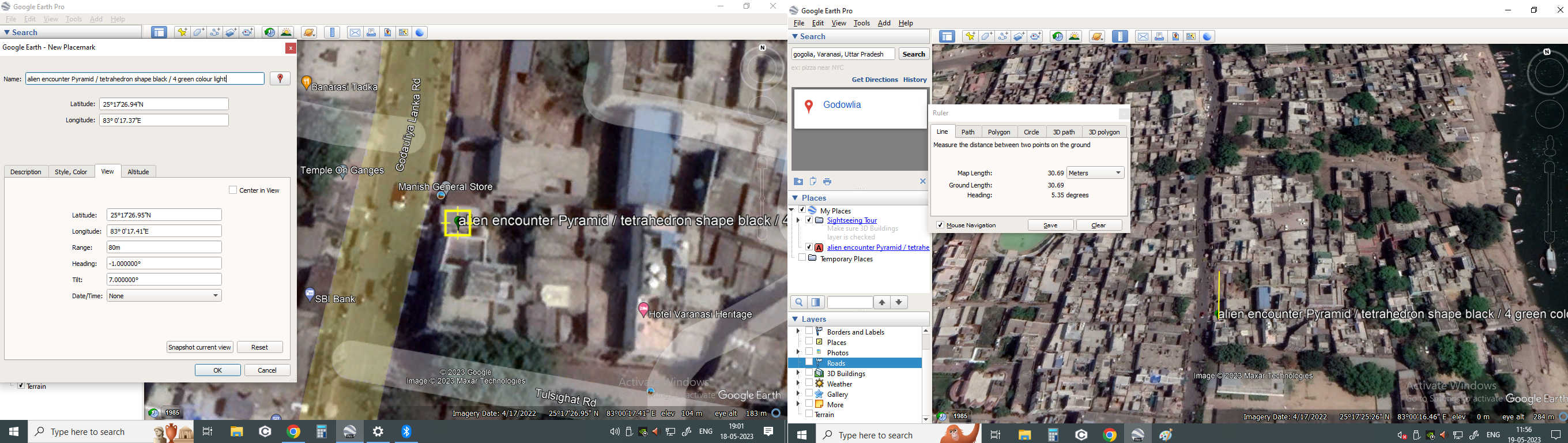Click the Search button next to search box
Image resolution: width=1568 pixels, height=443 pixels.
(x=914, y=54)
